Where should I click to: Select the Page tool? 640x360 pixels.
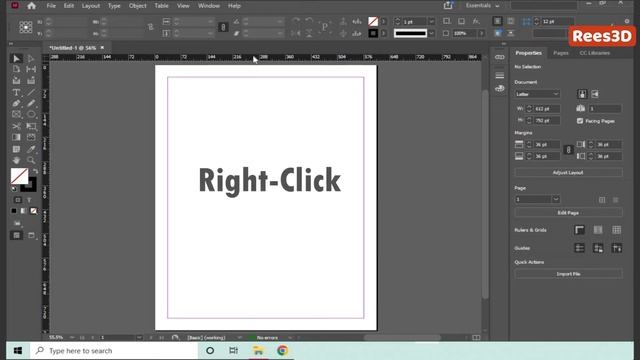pos(16,69)
